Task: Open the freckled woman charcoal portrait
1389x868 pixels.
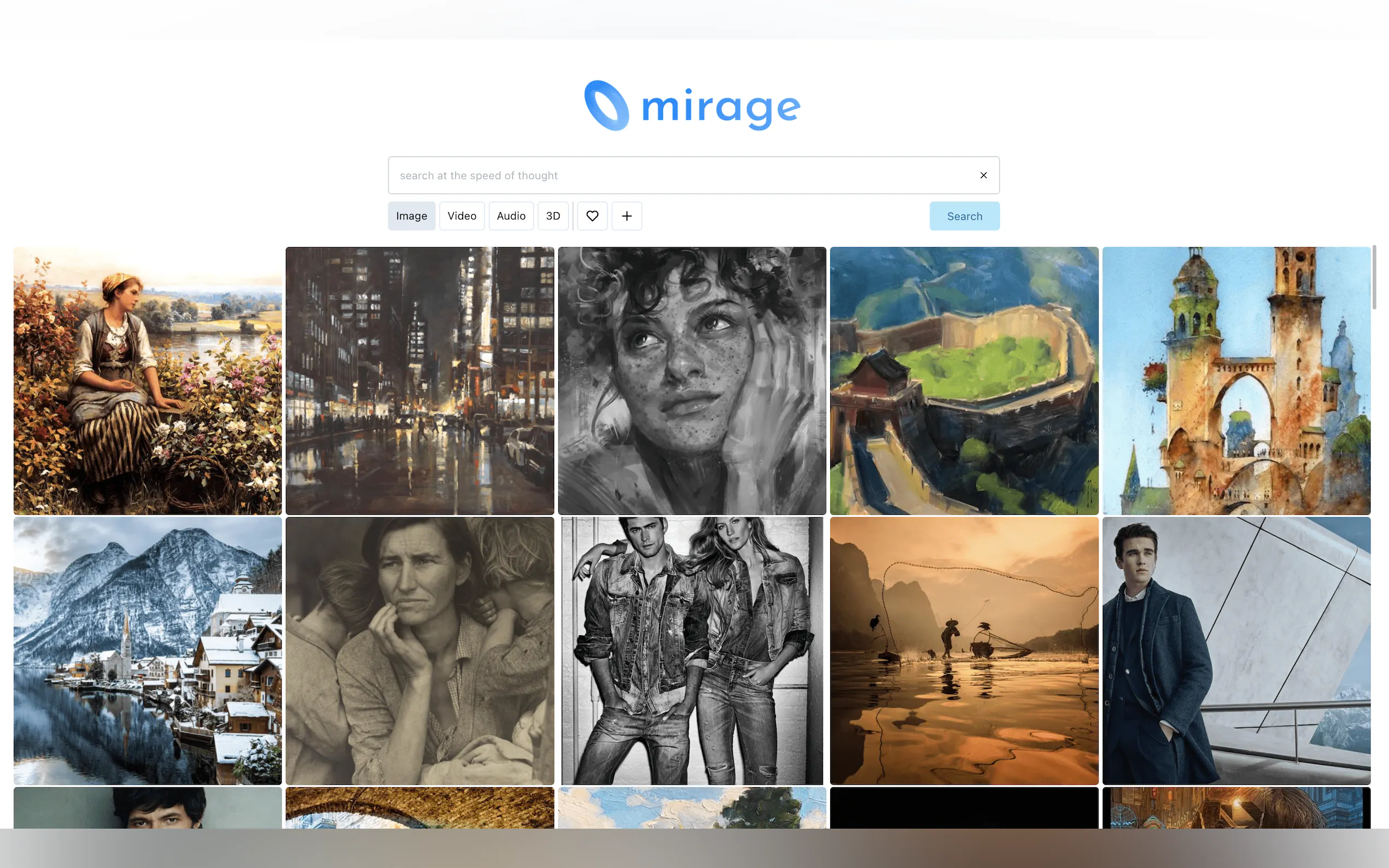Action: [692, 380]
